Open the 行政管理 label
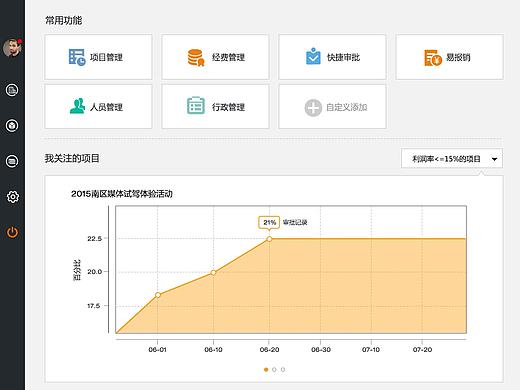This screenshot has height=390, width=520. [x=228, y=107]
